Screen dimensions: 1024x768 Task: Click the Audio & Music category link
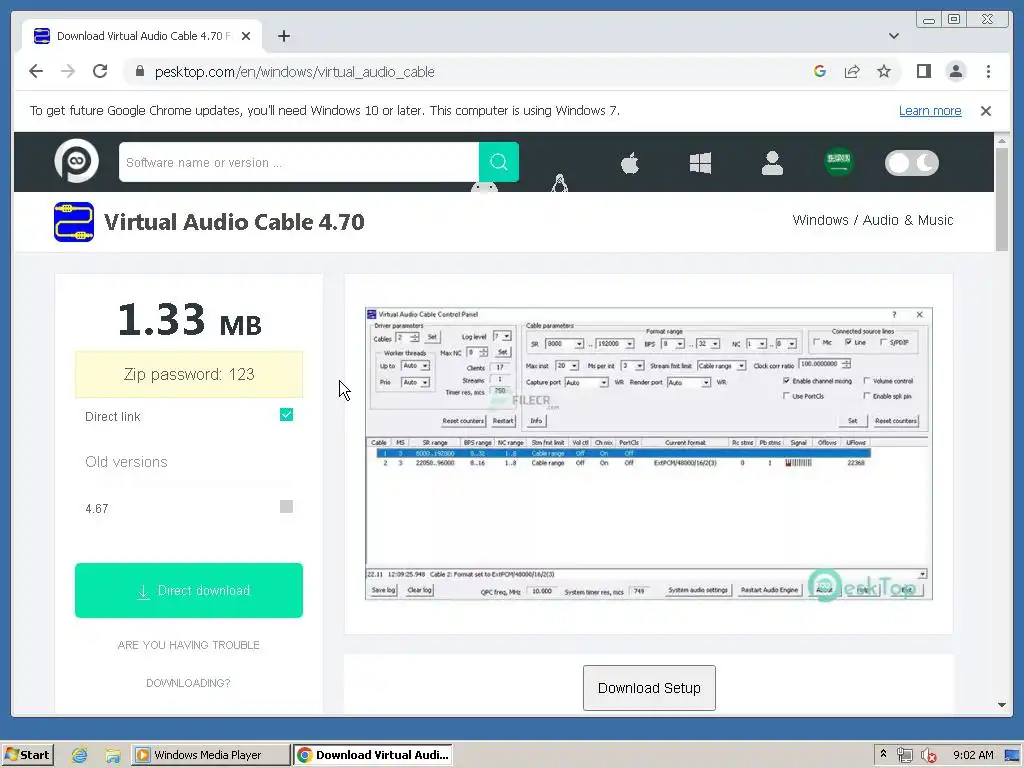pyautogui.click(x=908, y=220)
